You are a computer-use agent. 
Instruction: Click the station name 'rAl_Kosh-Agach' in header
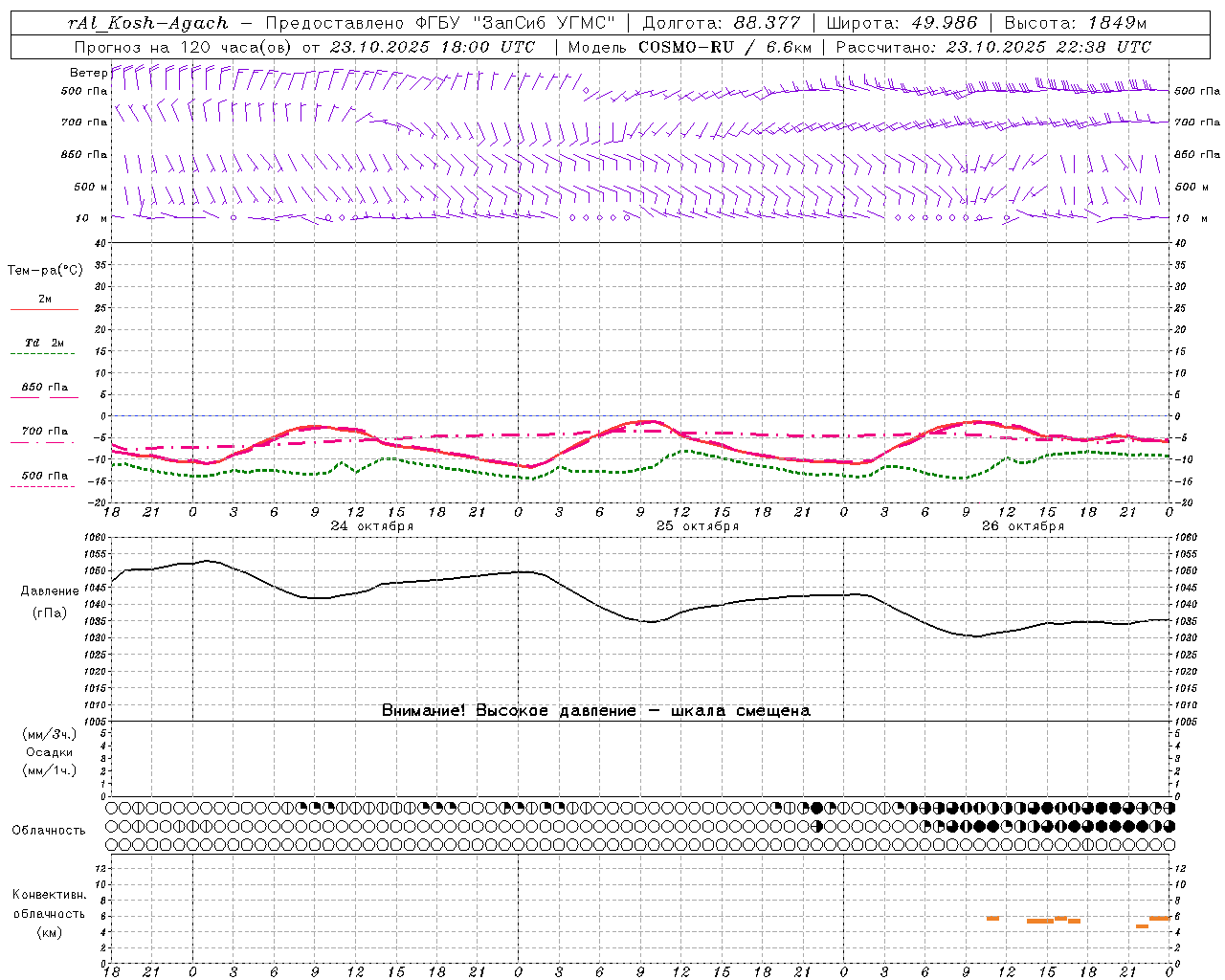(148, 23)
